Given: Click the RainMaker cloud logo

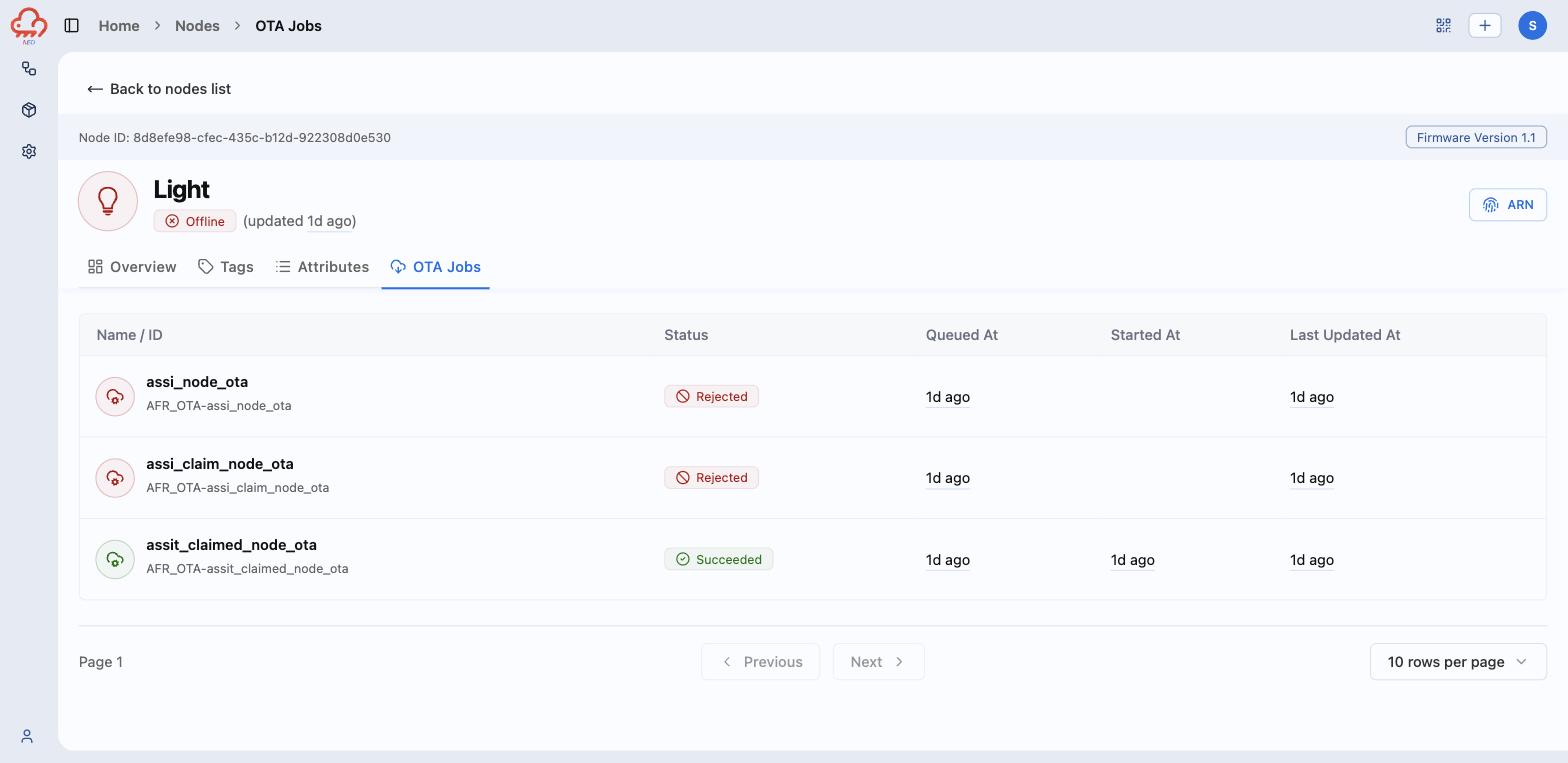Looking at the screenshot, I should tap(29, 25).
